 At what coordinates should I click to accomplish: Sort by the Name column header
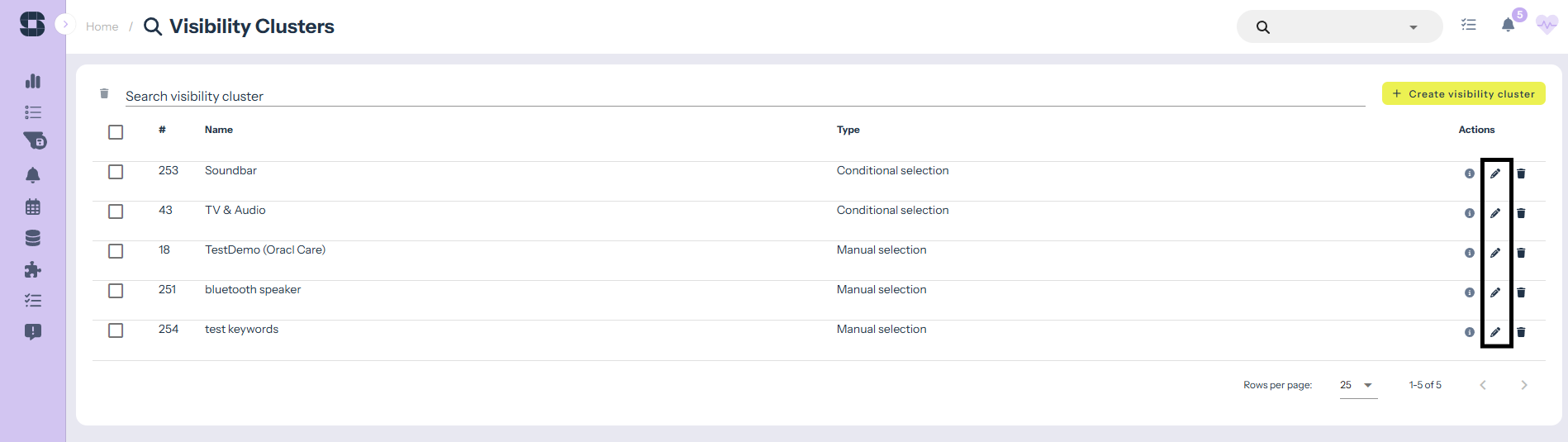[x=219, y=130]
